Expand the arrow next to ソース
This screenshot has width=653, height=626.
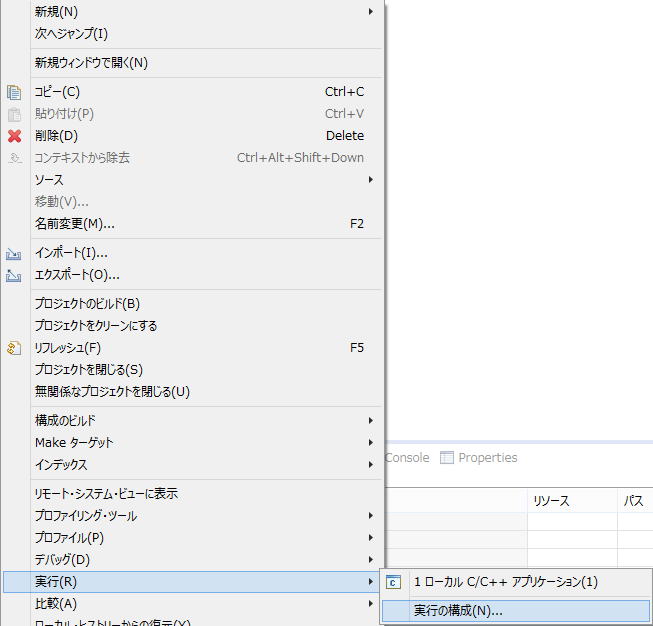pyautogui.click(x=371, y=180)
